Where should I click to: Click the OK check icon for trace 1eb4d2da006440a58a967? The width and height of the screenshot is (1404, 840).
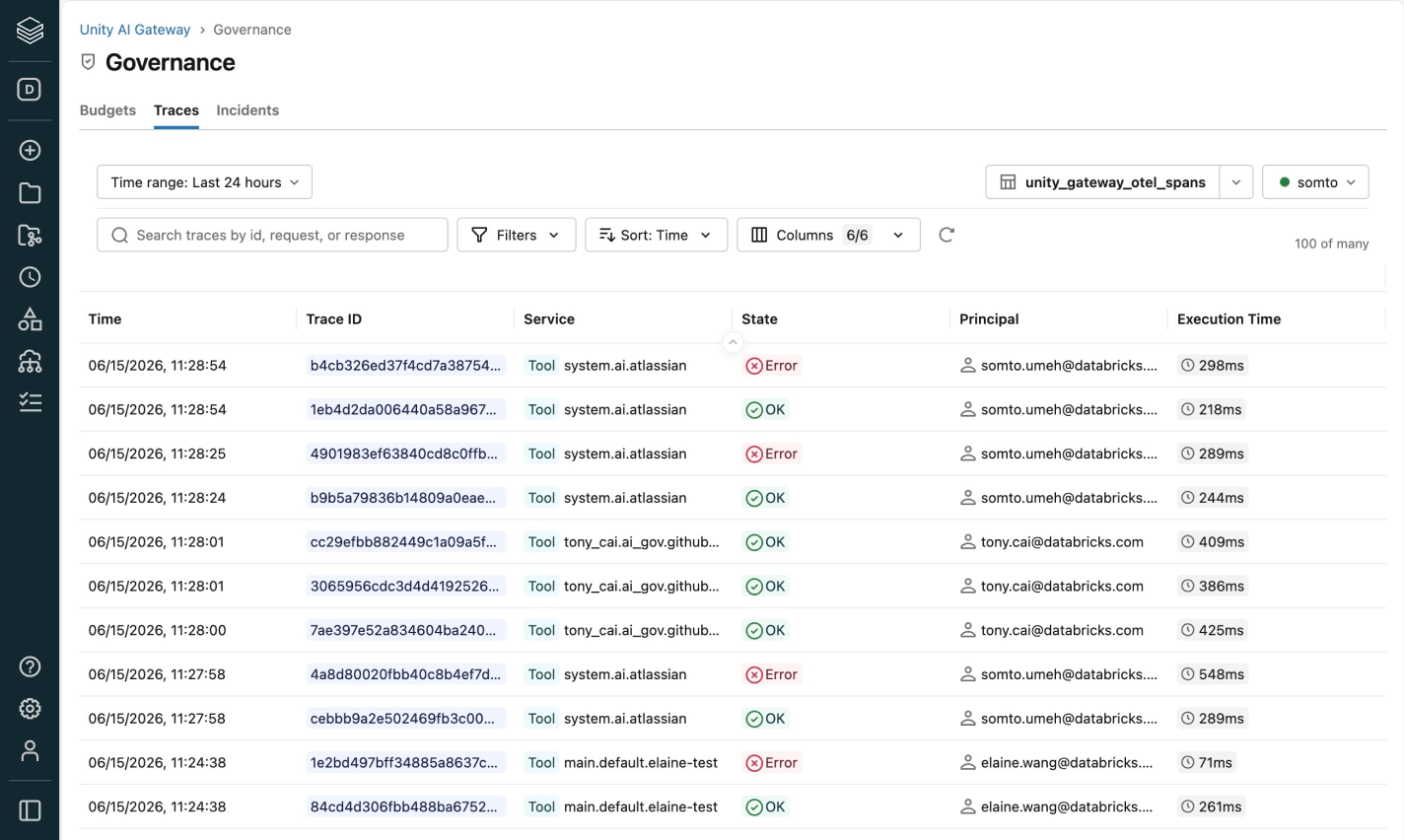(754, 410)
